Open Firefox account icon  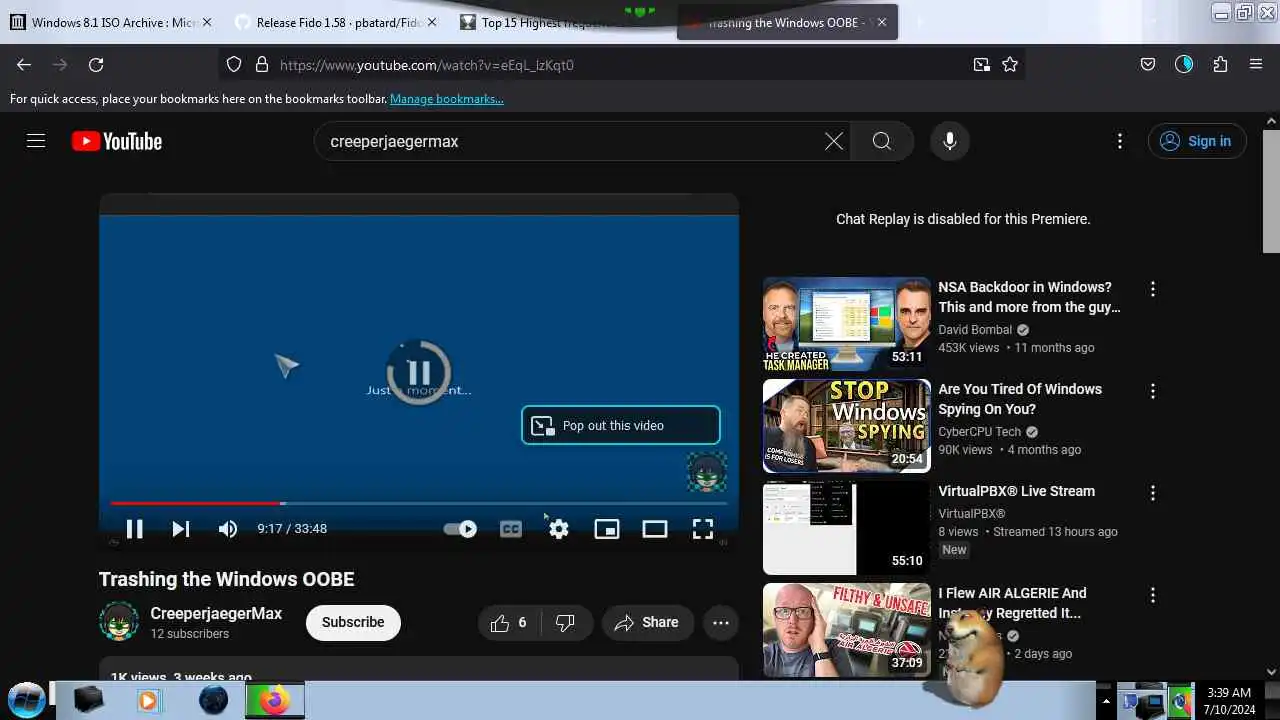pos(1184,64)
